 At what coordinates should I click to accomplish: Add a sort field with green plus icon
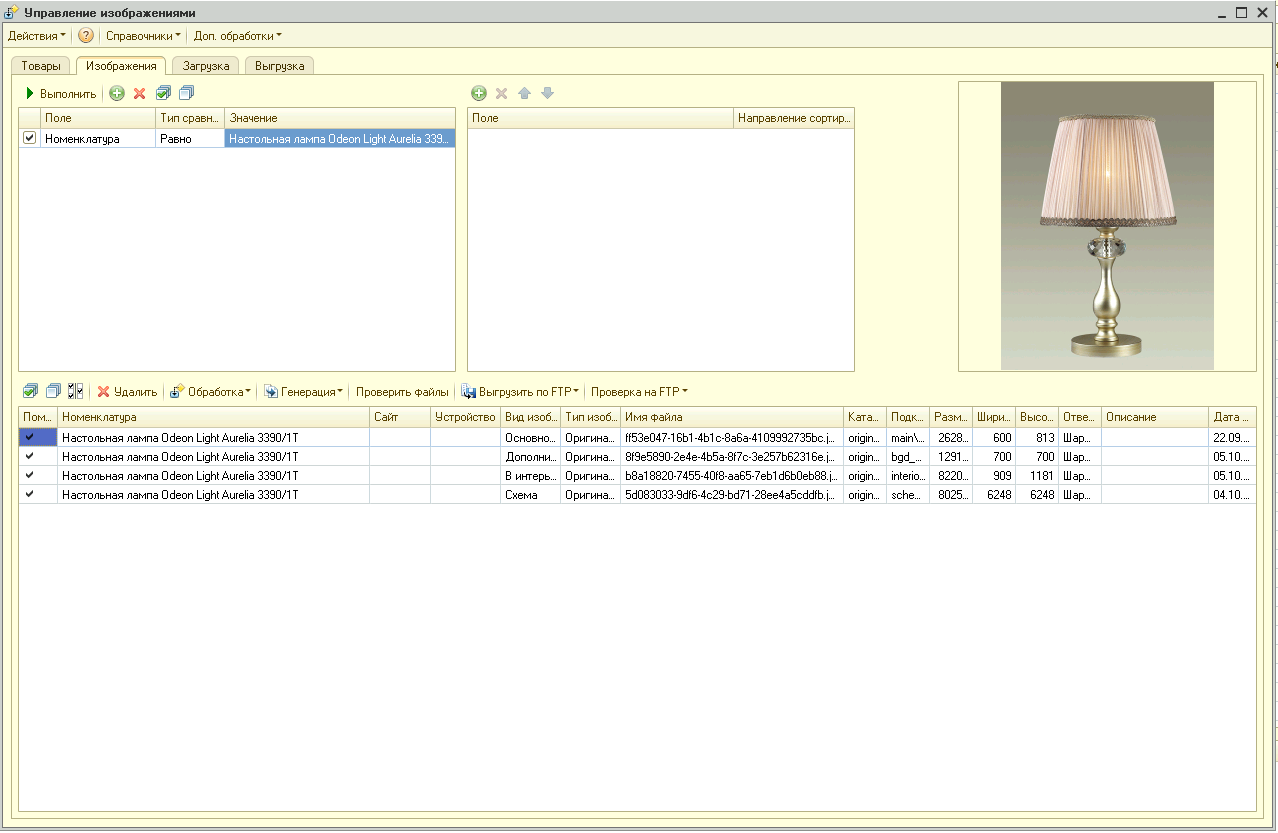479,94
